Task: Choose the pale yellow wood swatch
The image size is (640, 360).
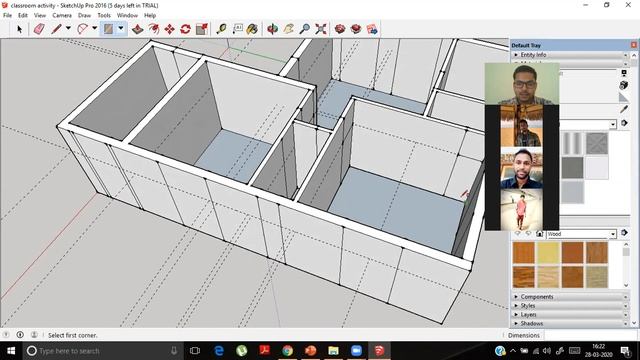Action: (548, 253)
